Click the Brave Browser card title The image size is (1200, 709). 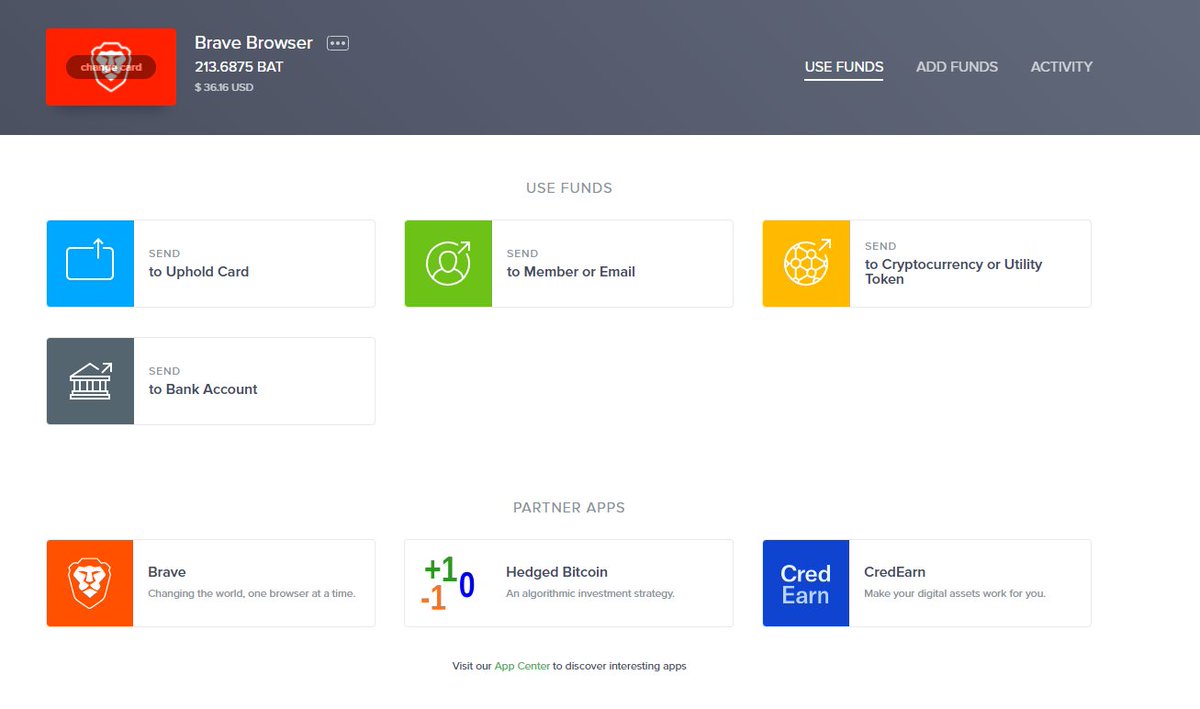pos(254,43)
